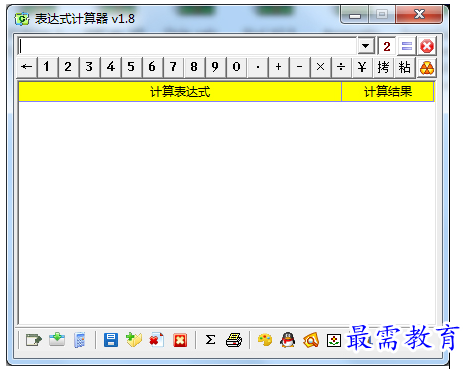
Task: Click the red clear expression icon
Action: tap(427, 46)
